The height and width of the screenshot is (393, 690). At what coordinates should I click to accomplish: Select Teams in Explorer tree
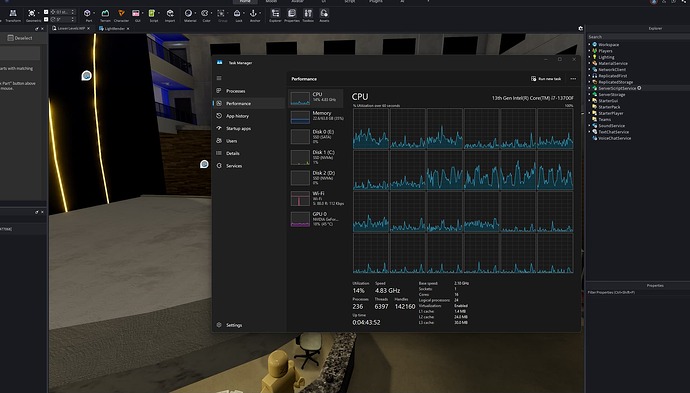click(x=605, y=120)
